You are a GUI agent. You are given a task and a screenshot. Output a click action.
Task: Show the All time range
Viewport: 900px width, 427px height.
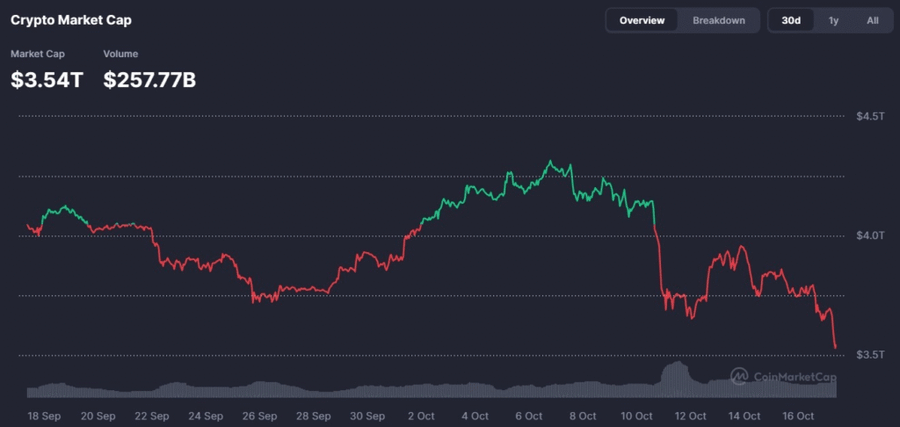872,20
